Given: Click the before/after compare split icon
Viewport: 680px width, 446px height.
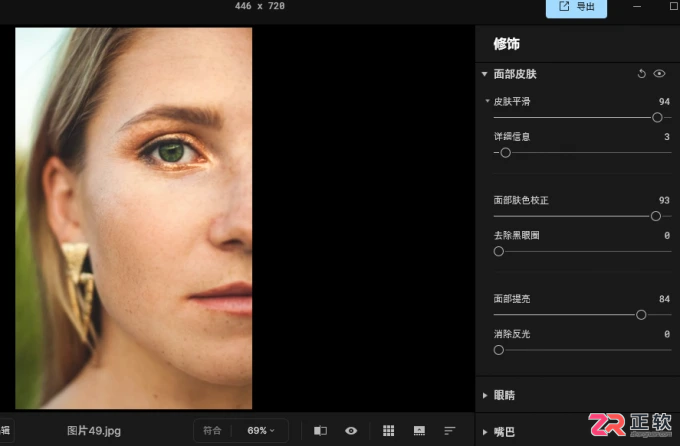Looking at the screenshot, I should pos(320,431).
